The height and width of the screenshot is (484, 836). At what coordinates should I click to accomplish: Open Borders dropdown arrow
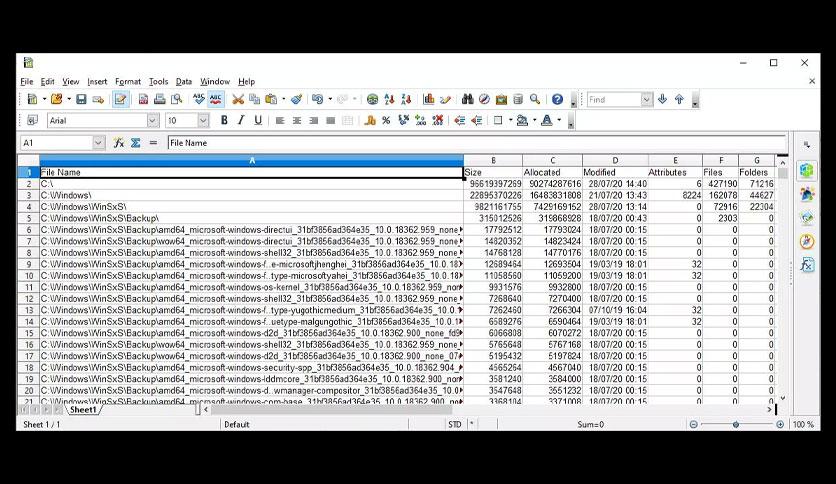tap(510, 120)
